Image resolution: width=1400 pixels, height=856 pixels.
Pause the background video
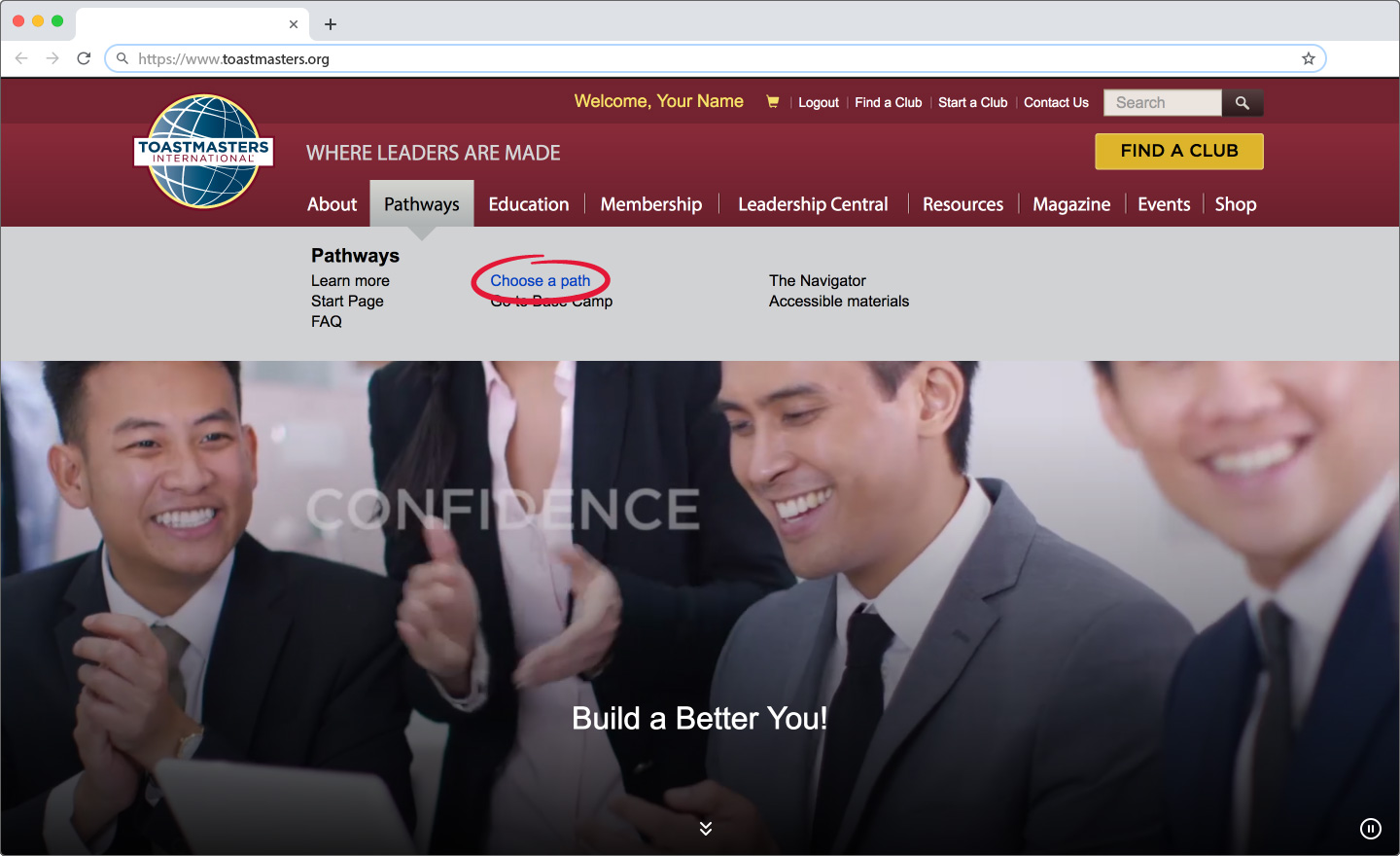pos(1370,829)
